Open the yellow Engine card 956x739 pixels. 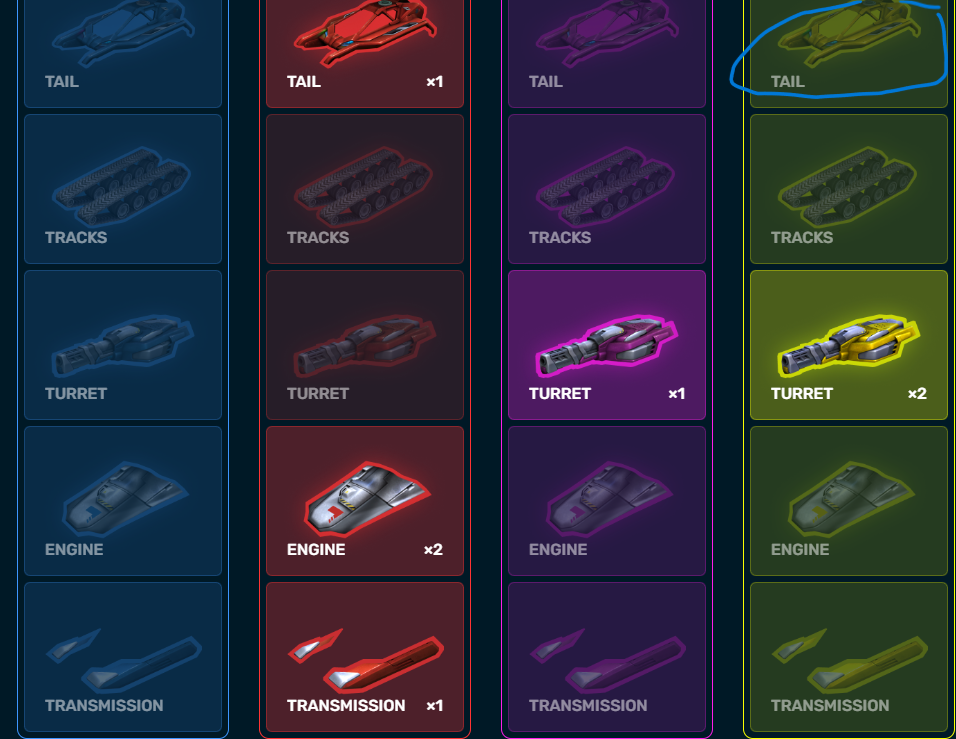(x=849, y=501)
